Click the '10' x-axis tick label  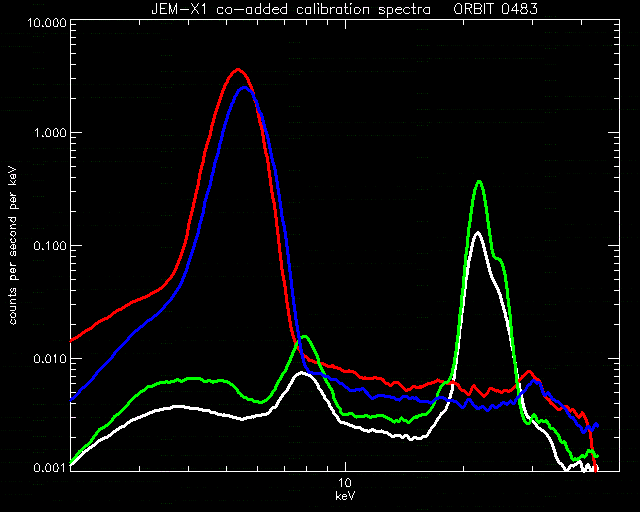pos(345,483)
